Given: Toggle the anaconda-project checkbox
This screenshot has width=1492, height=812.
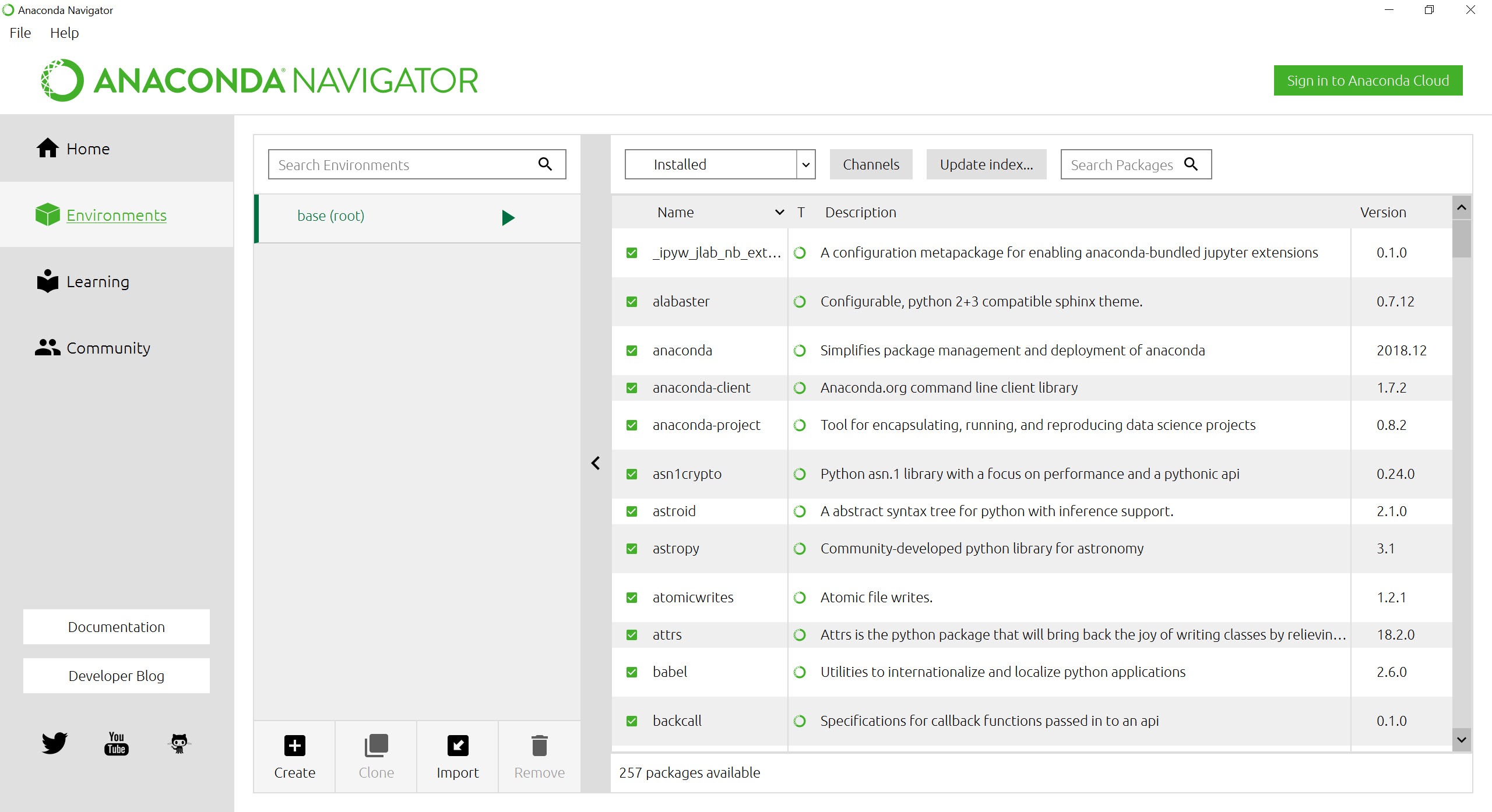Looking at the screenshot, I should click(x=632, y=425).
